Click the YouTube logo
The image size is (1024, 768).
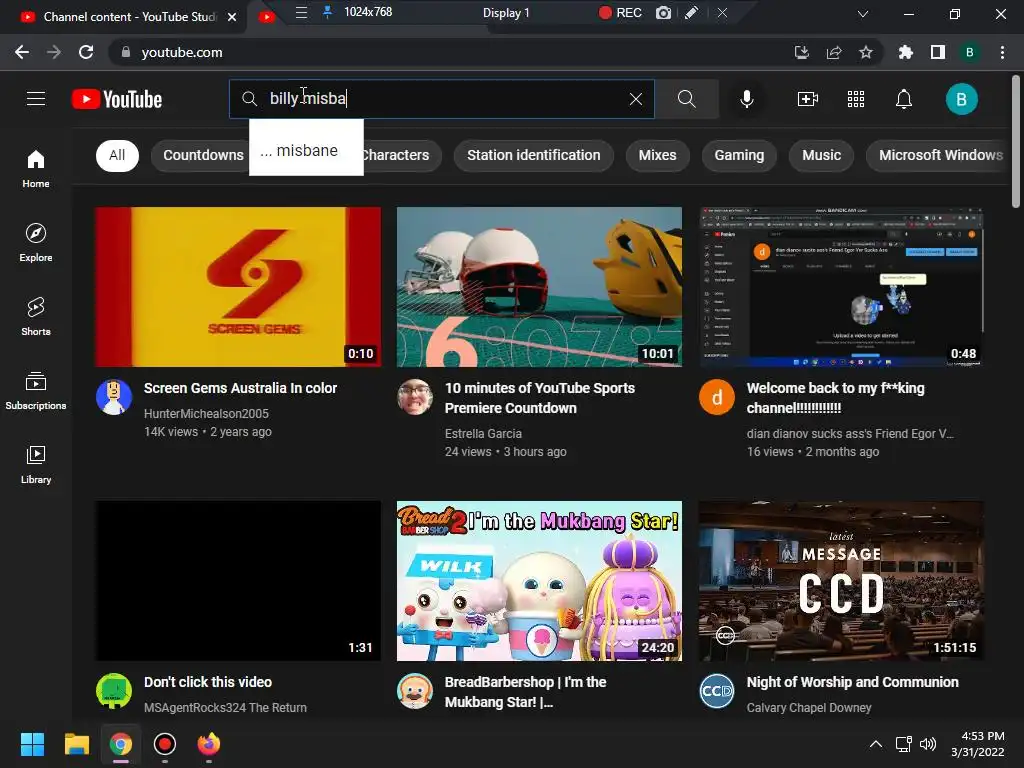tap(117, 99)
